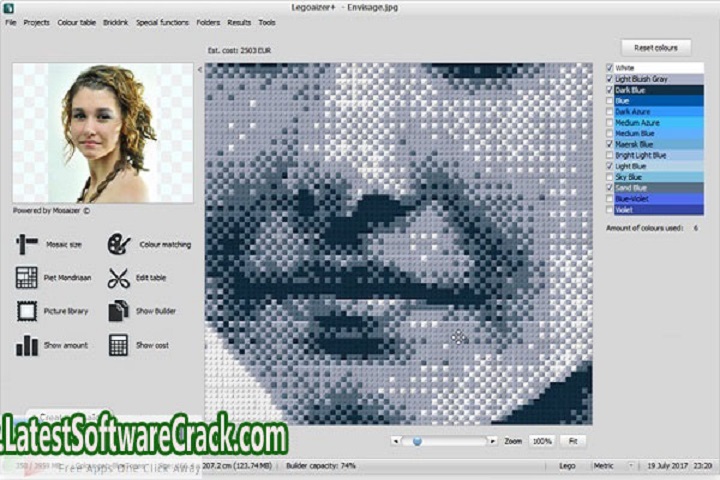
Task: Click the zoom slider left arrow
Action: pos(395,441)
